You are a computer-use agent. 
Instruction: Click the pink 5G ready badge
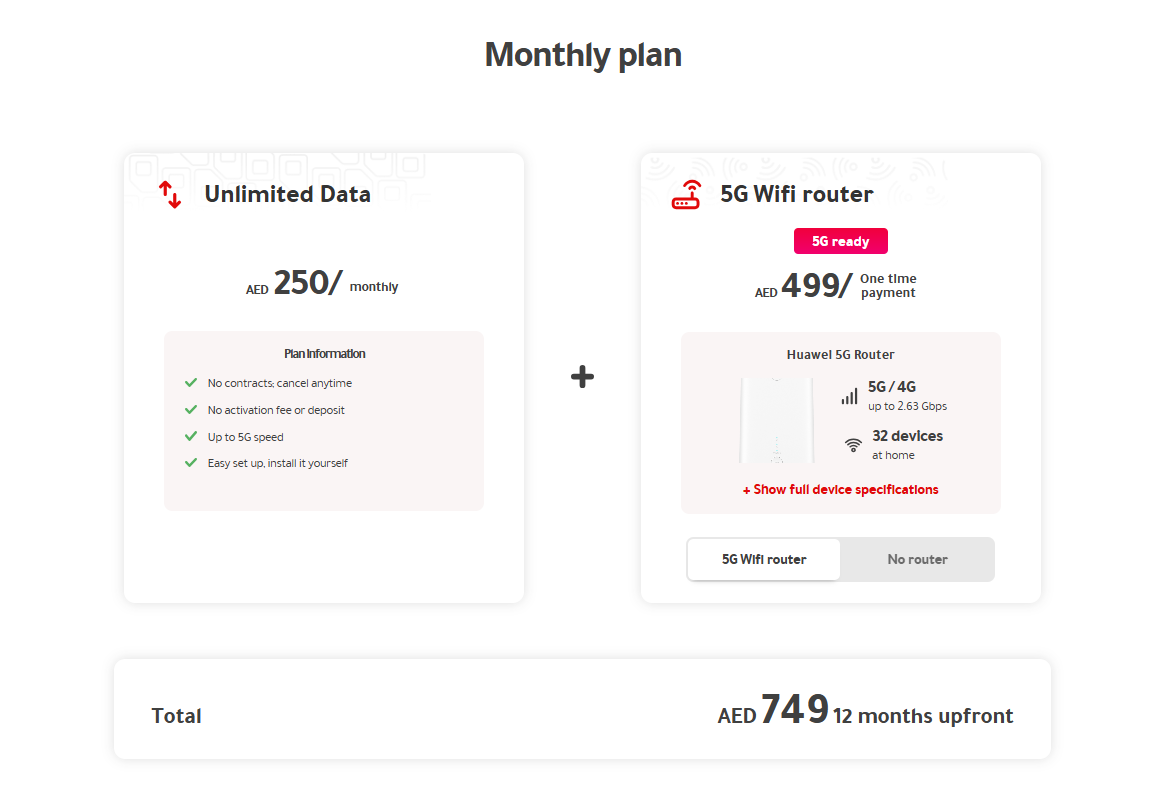click(x=840, y=241)
